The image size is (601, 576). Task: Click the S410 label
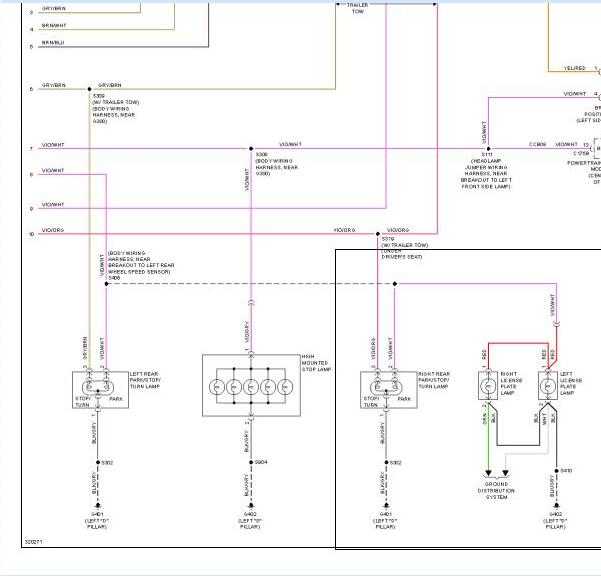[x=566, y=471]
